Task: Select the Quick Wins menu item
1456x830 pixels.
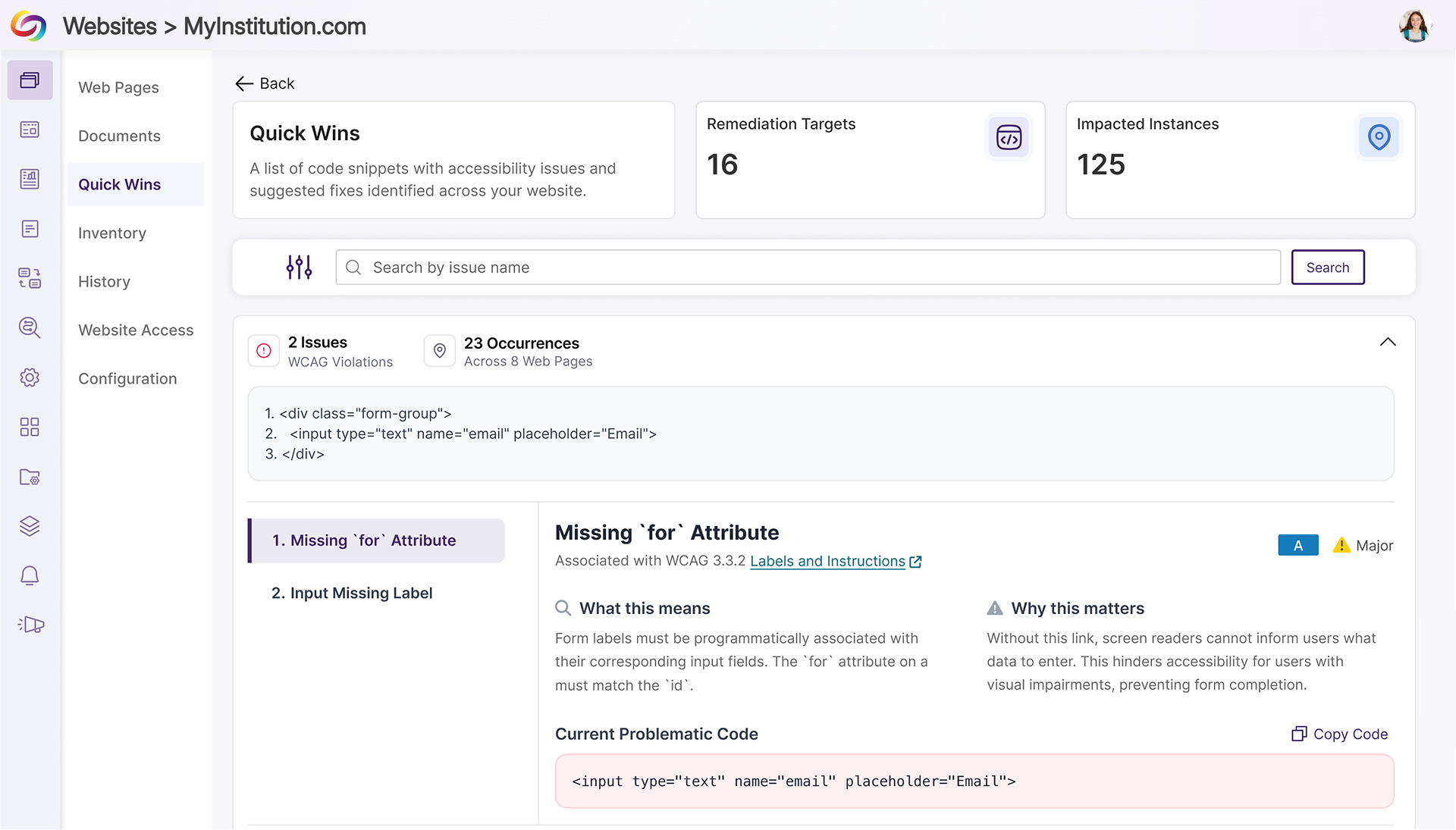Action: pos(119,184)
